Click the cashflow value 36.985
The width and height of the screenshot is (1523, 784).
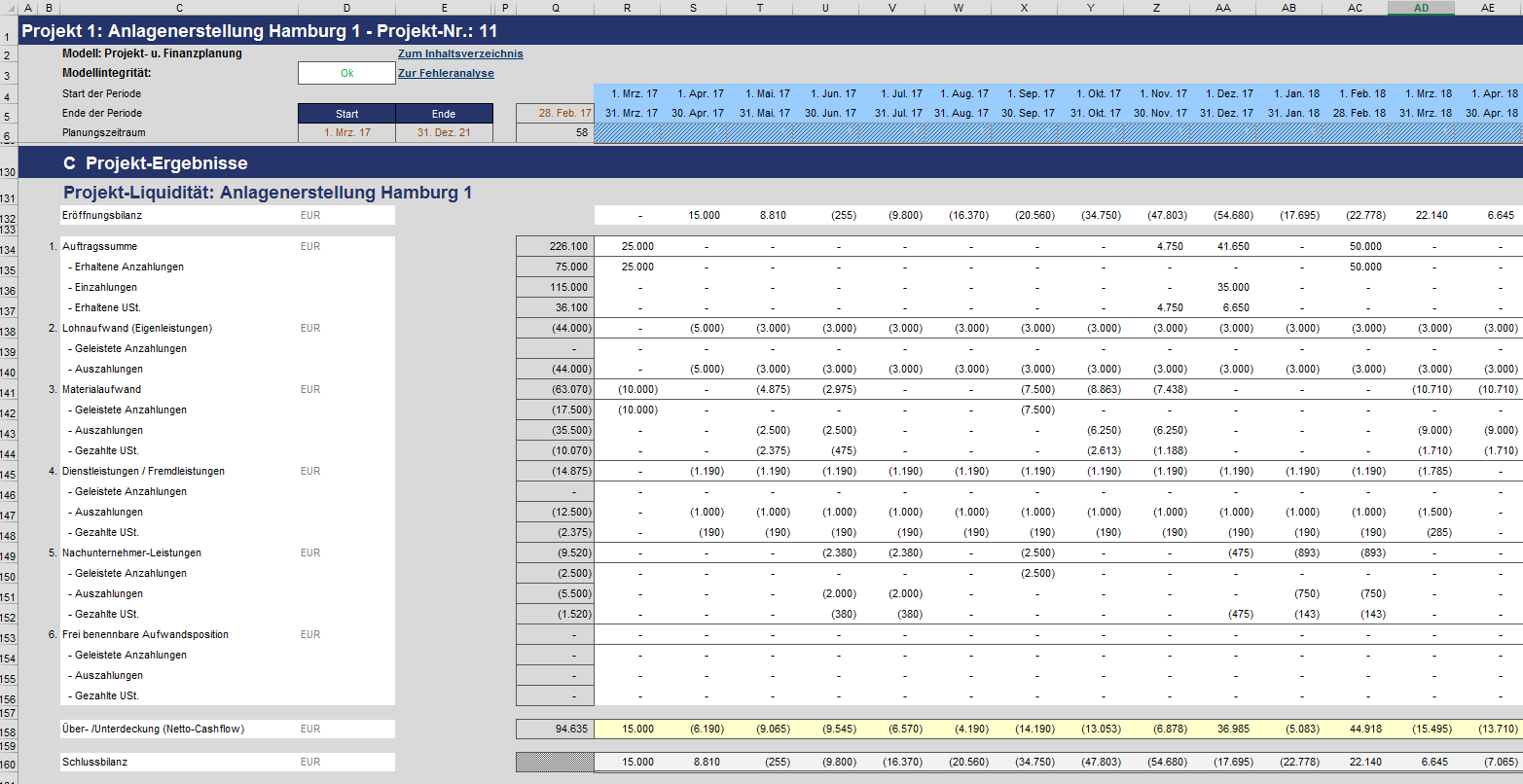(x=1222, y=730)
